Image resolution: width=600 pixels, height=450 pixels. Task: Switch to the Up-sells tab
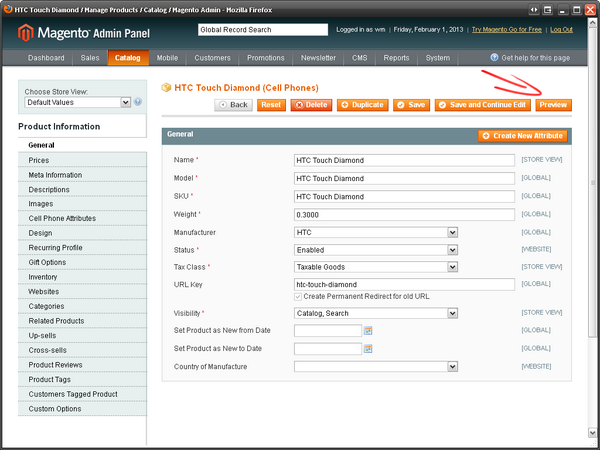click(82, 336)
